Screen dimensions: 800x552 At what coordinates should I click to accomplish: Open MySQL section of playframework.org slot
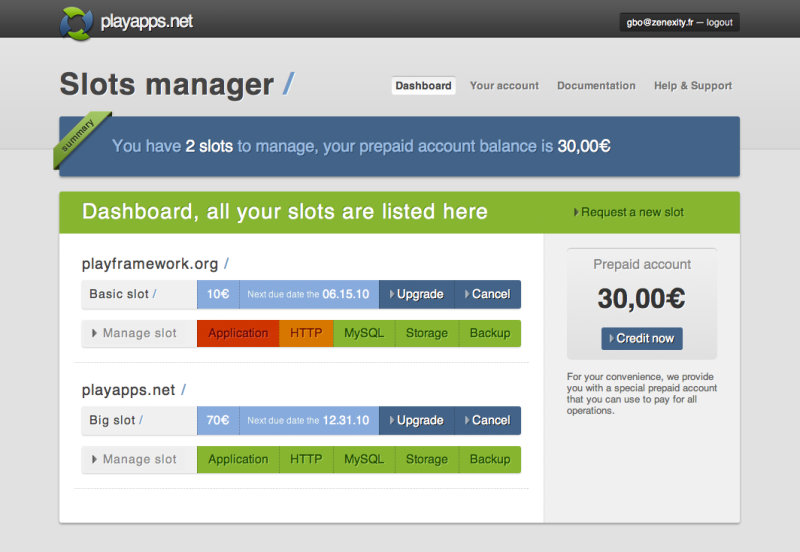364,333
